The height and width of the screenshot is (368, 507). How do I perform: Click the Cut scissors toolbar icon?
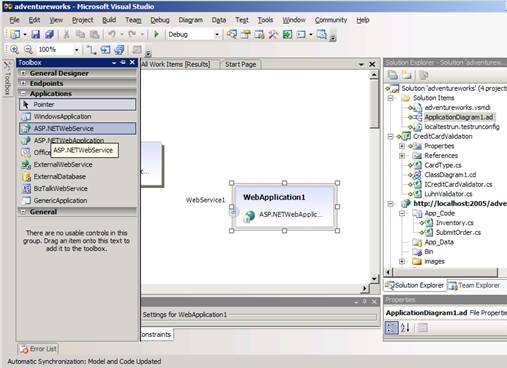pos(66,34)
